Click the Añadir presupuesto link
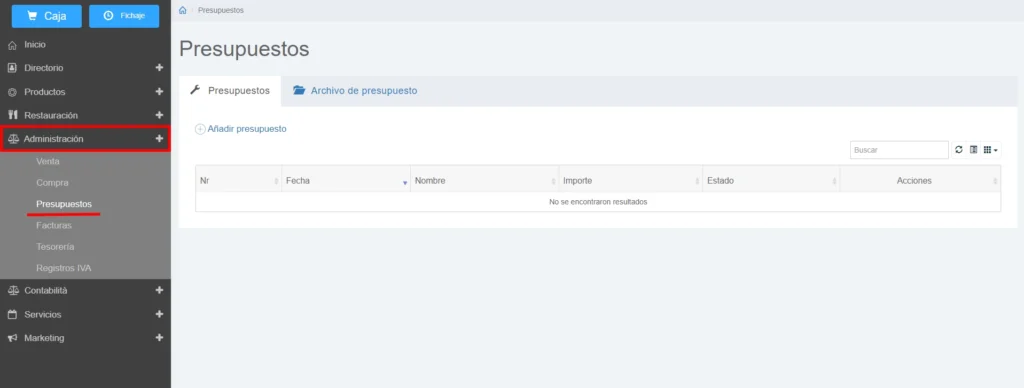The image size is (1024, 388). (x=241, y=129)
